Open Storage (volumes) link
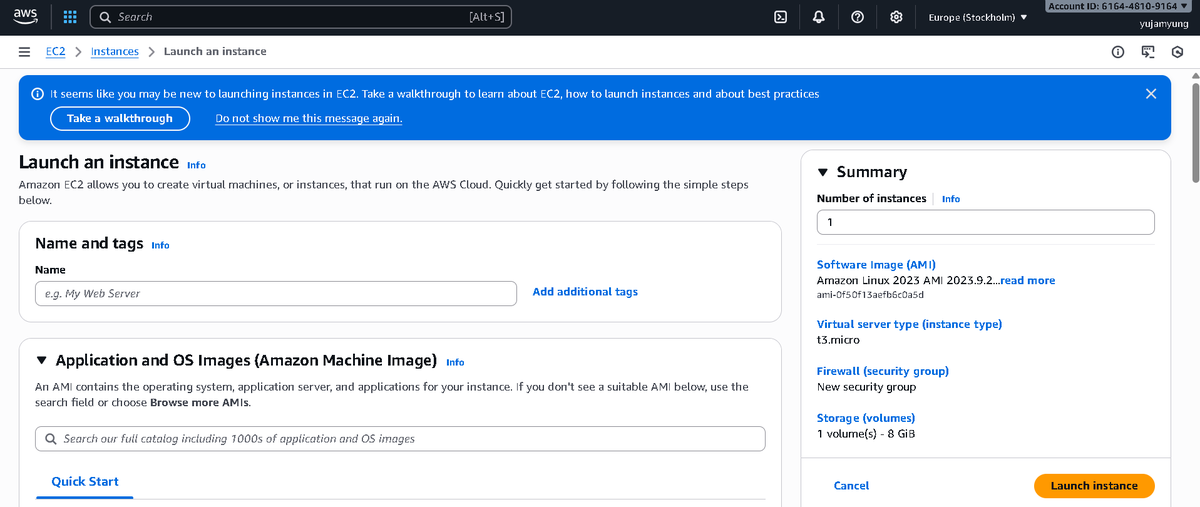This screenshot has width=1200, height=507. coord(866,418)
